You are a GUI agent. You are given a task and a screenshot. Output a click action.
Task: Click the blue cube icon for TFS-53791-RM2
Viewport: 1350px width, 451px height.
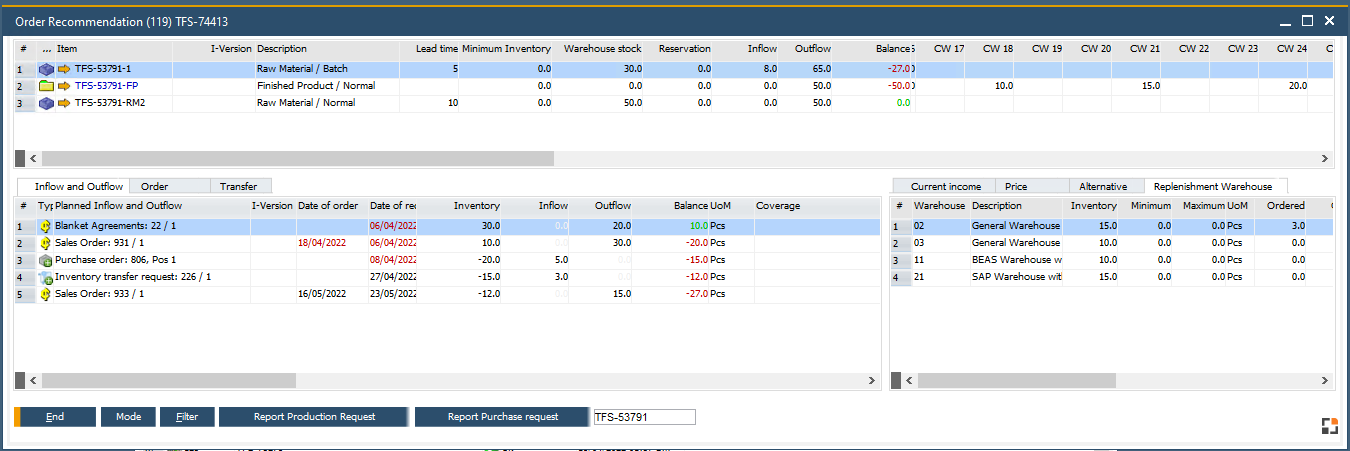[46, 103]
